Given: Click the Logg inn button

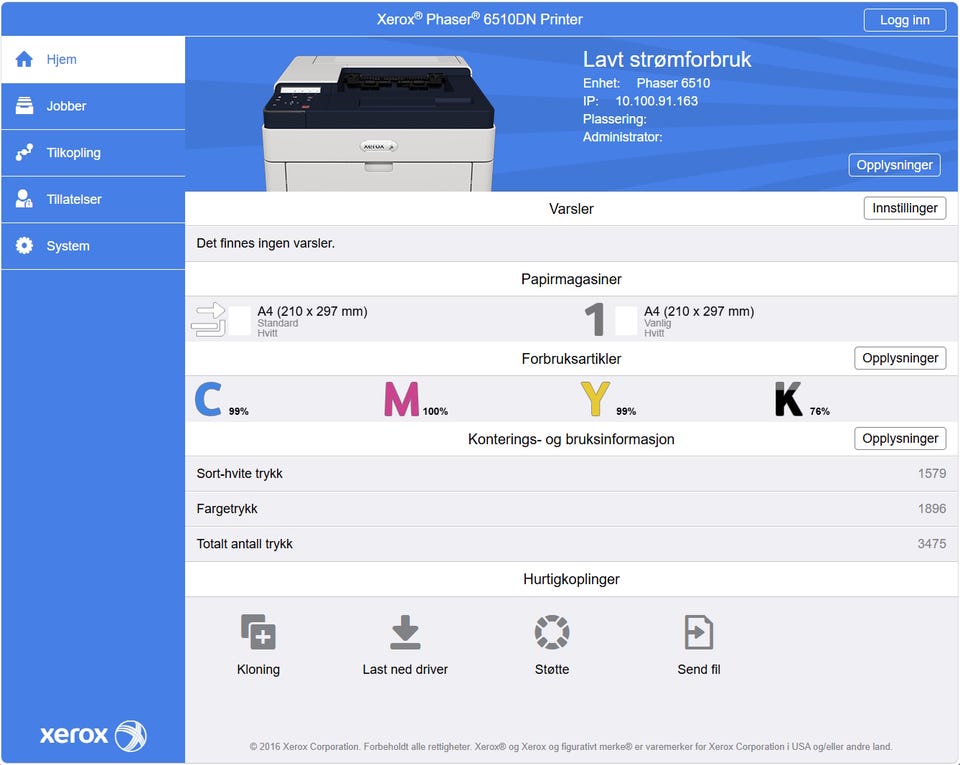Looking at the screenshot, I should tap(904, 20).
